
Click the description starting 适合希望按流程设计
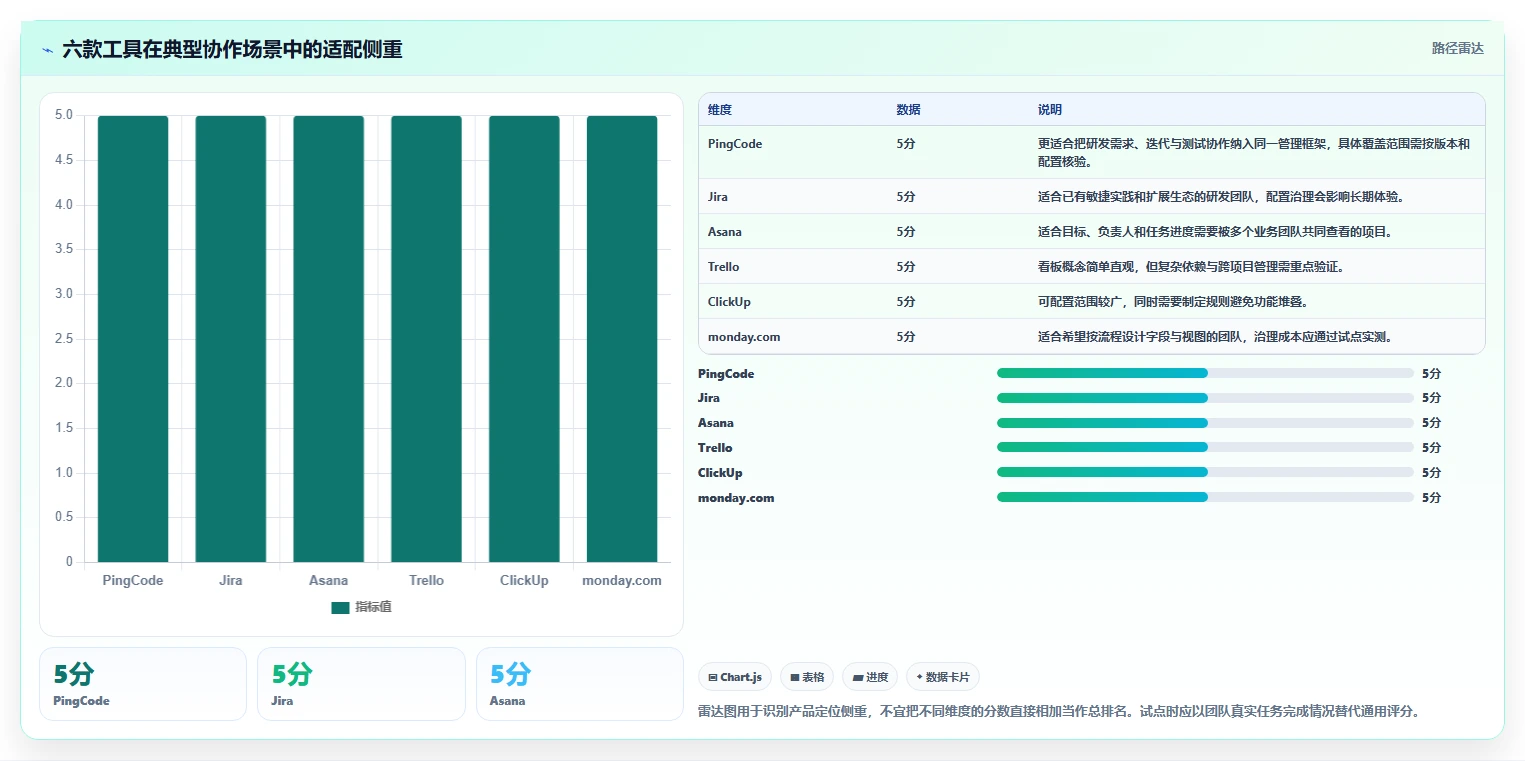click(1215, 337)
